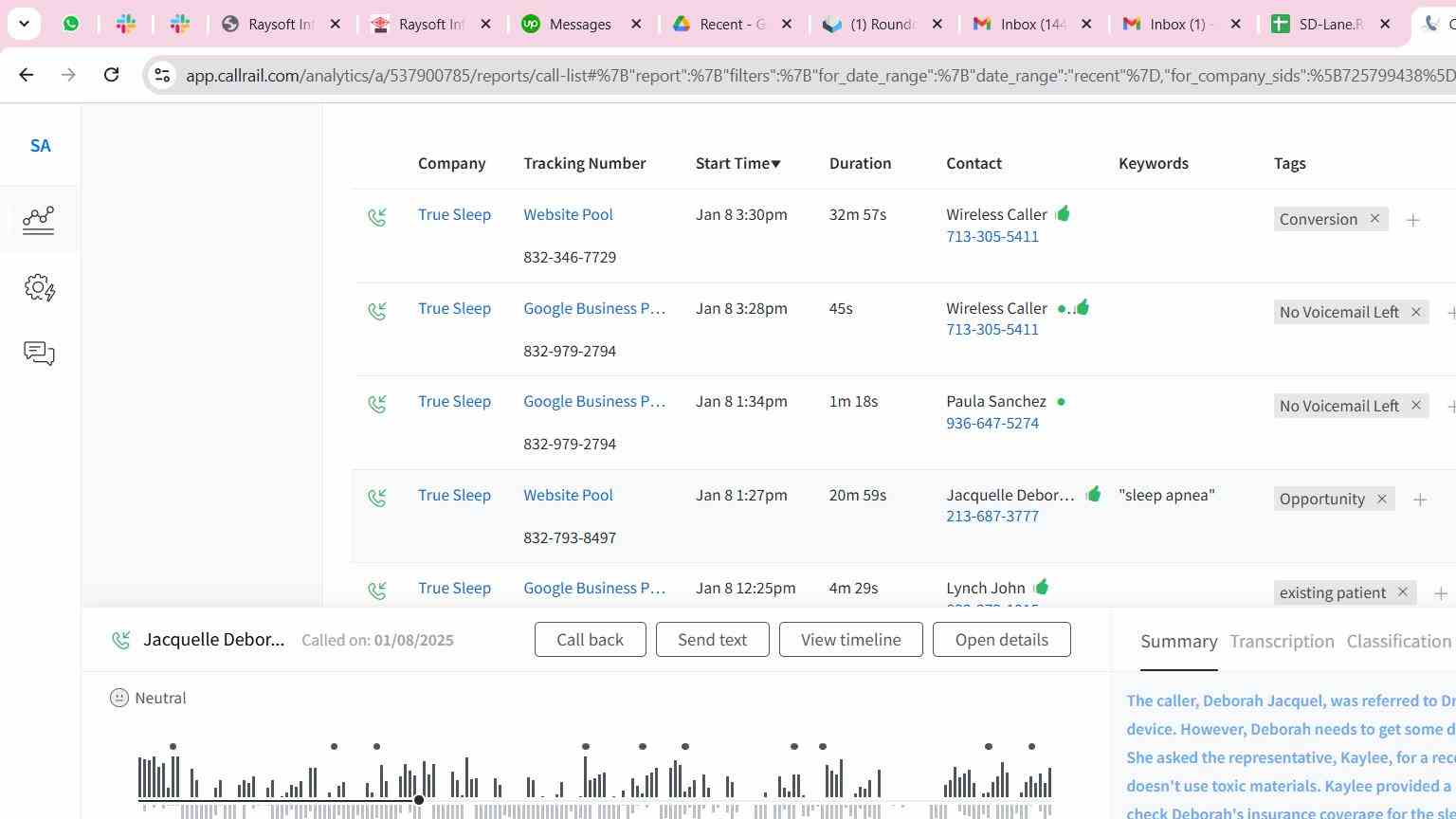The image size is (1456, 819).
Task: Click thumbs-up icon next to Jacquelle Debor contact
Action: tap(1093, 494)
